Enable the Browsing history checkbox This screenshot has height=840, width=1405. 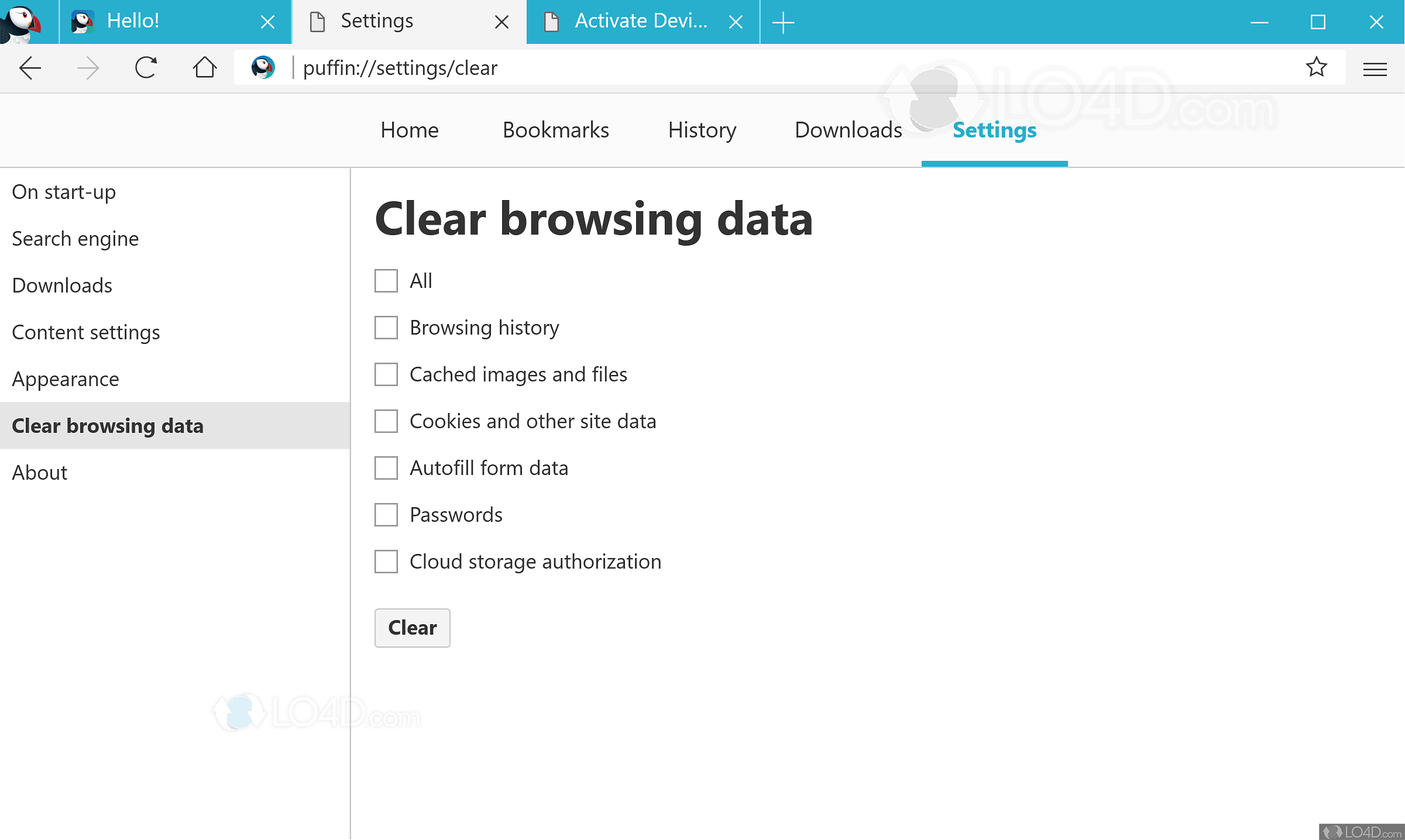click(x=386, y=328)
